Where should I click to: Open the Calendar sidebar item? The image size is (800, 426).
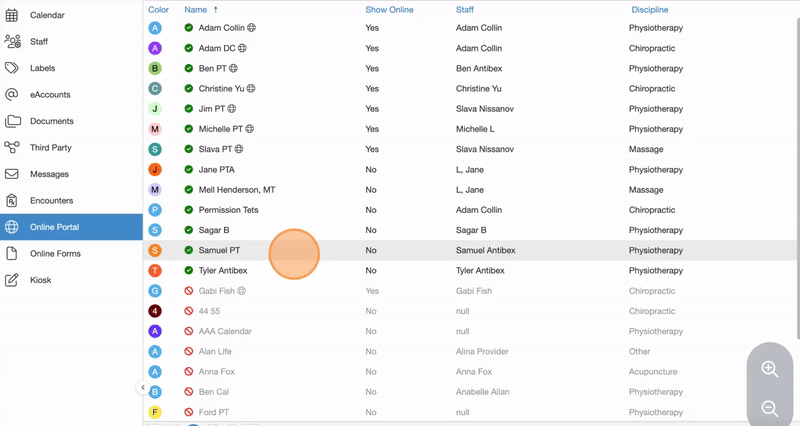47,16
